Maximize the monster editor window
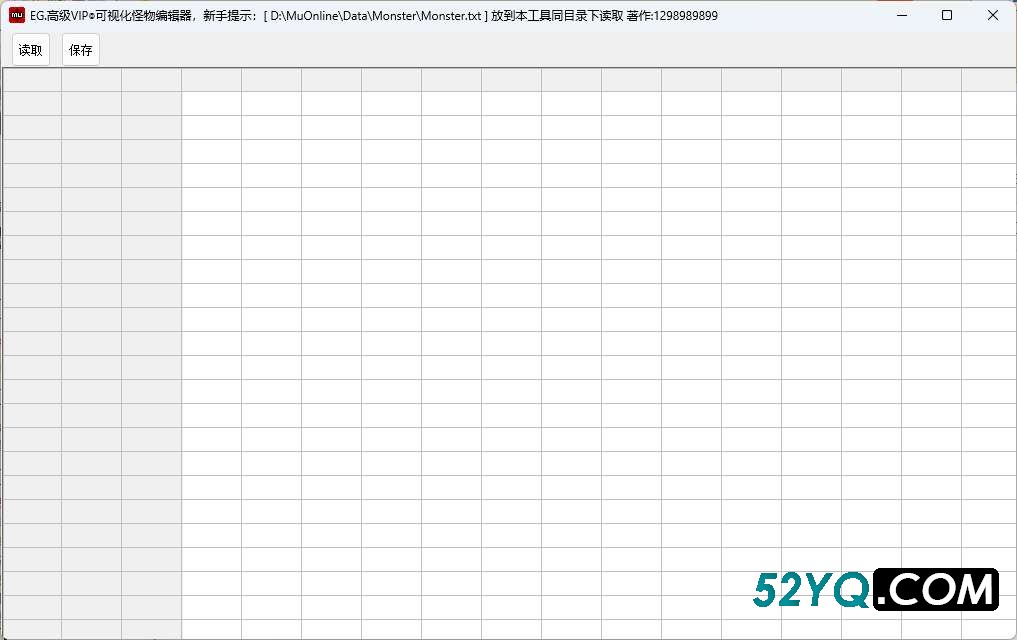Viewport: 1017px width, 640px height. (947, 15)
